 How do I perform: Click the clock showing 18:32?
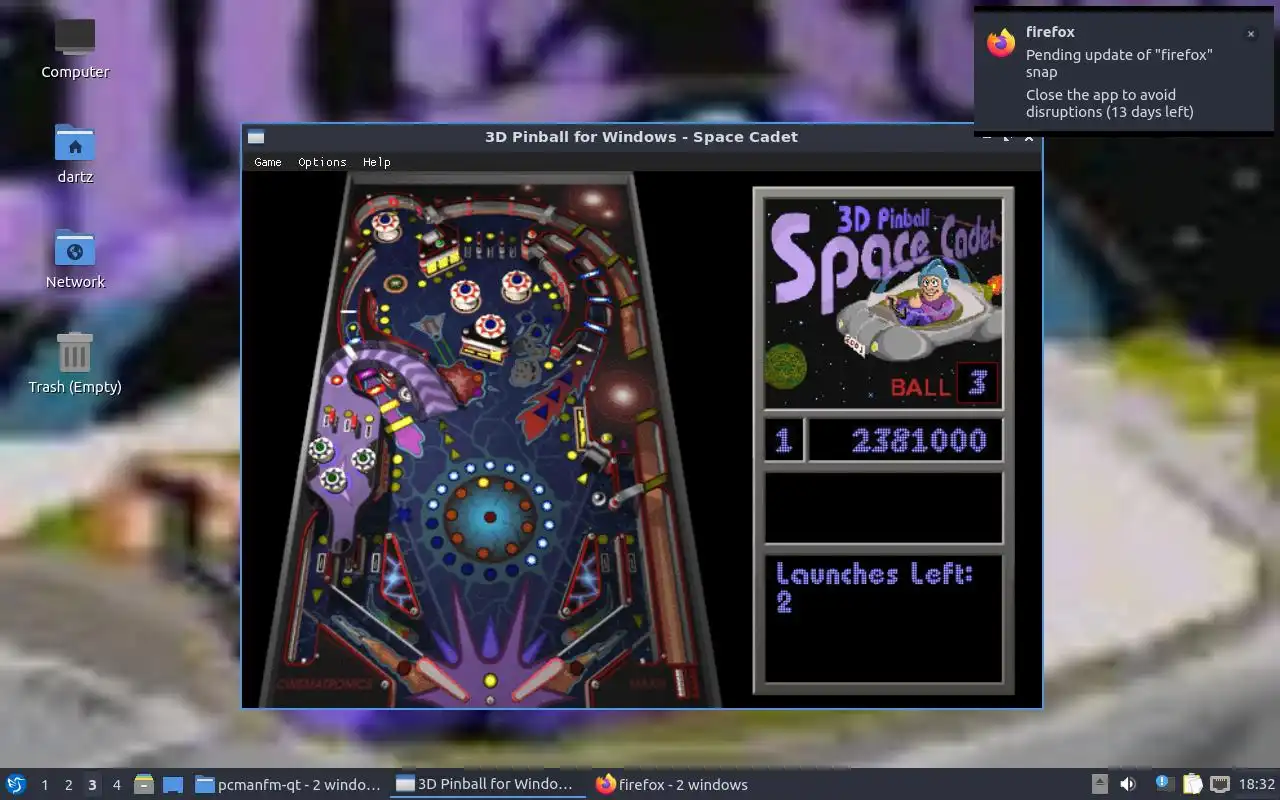[1257, 785]
